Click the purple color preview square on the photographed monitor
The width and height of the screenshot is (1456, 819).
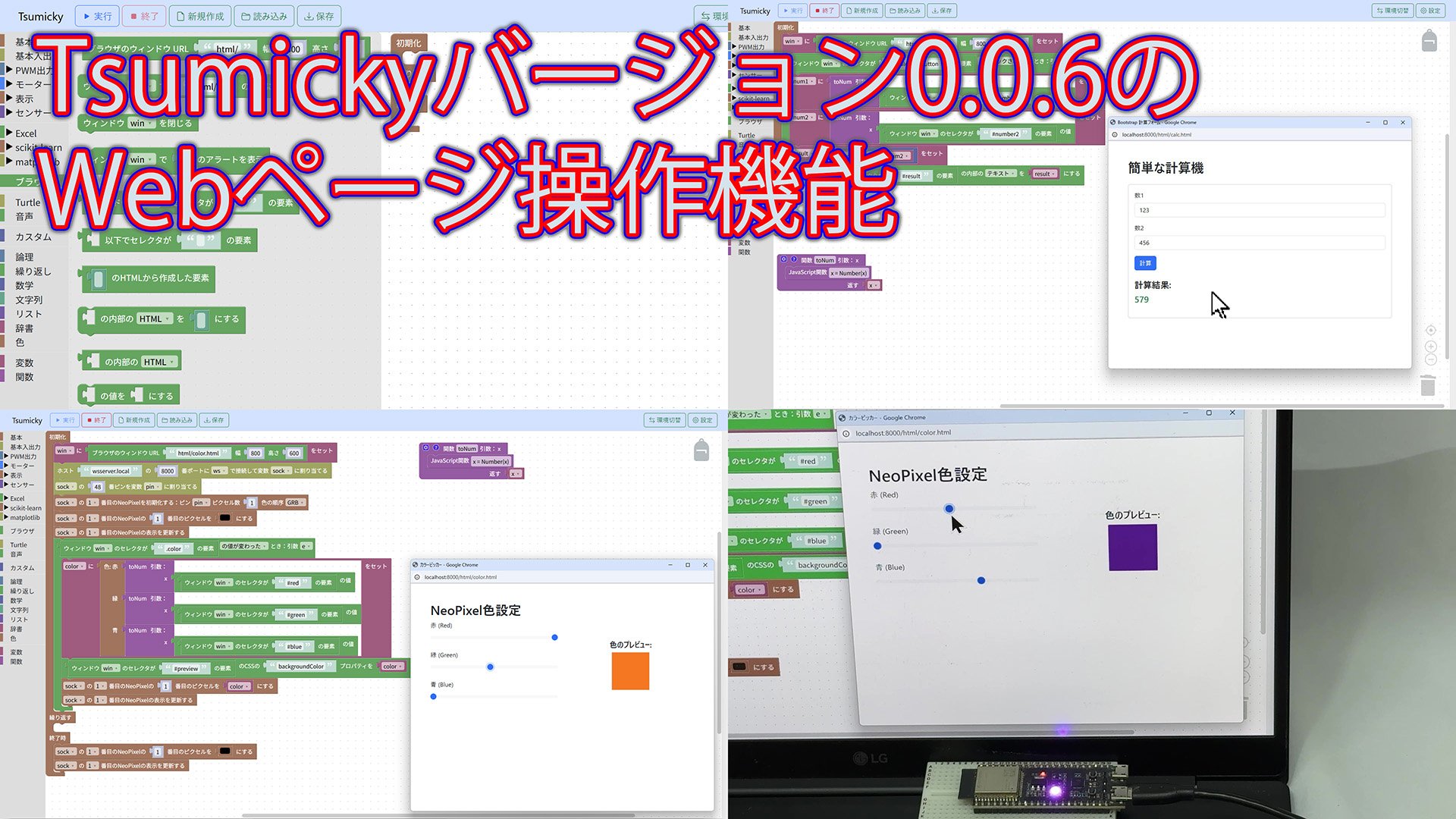(x=1133, y=547)
